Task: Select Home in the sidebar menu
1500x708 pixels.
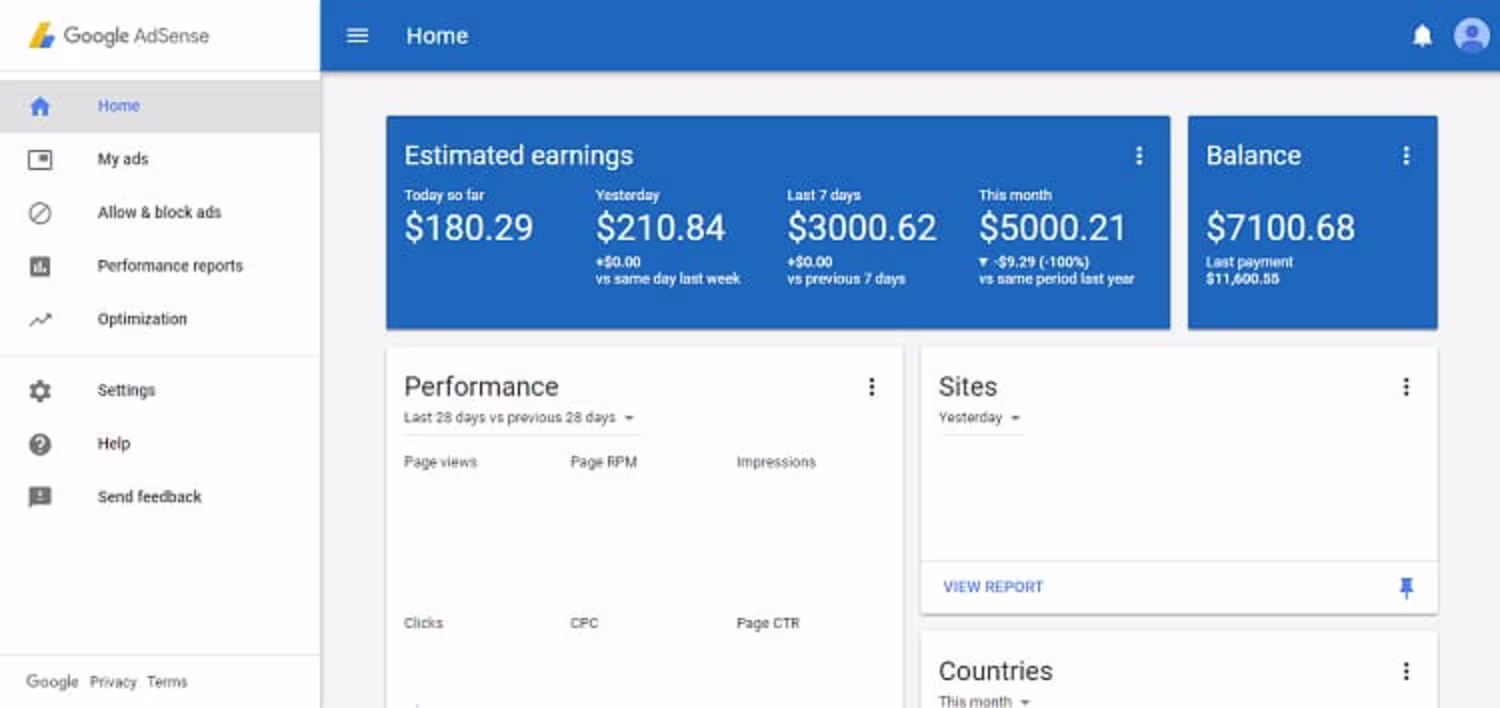Action: click(x=160, y=106)
